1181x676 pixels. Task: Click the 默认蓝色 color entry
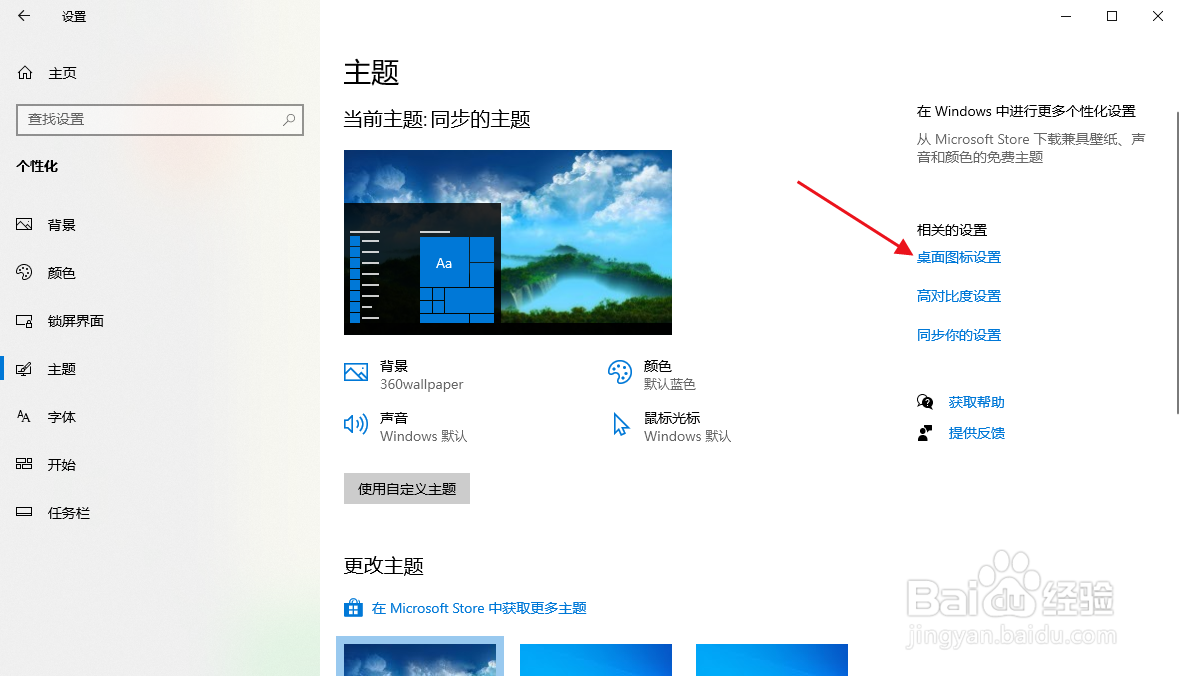[670, 385]
